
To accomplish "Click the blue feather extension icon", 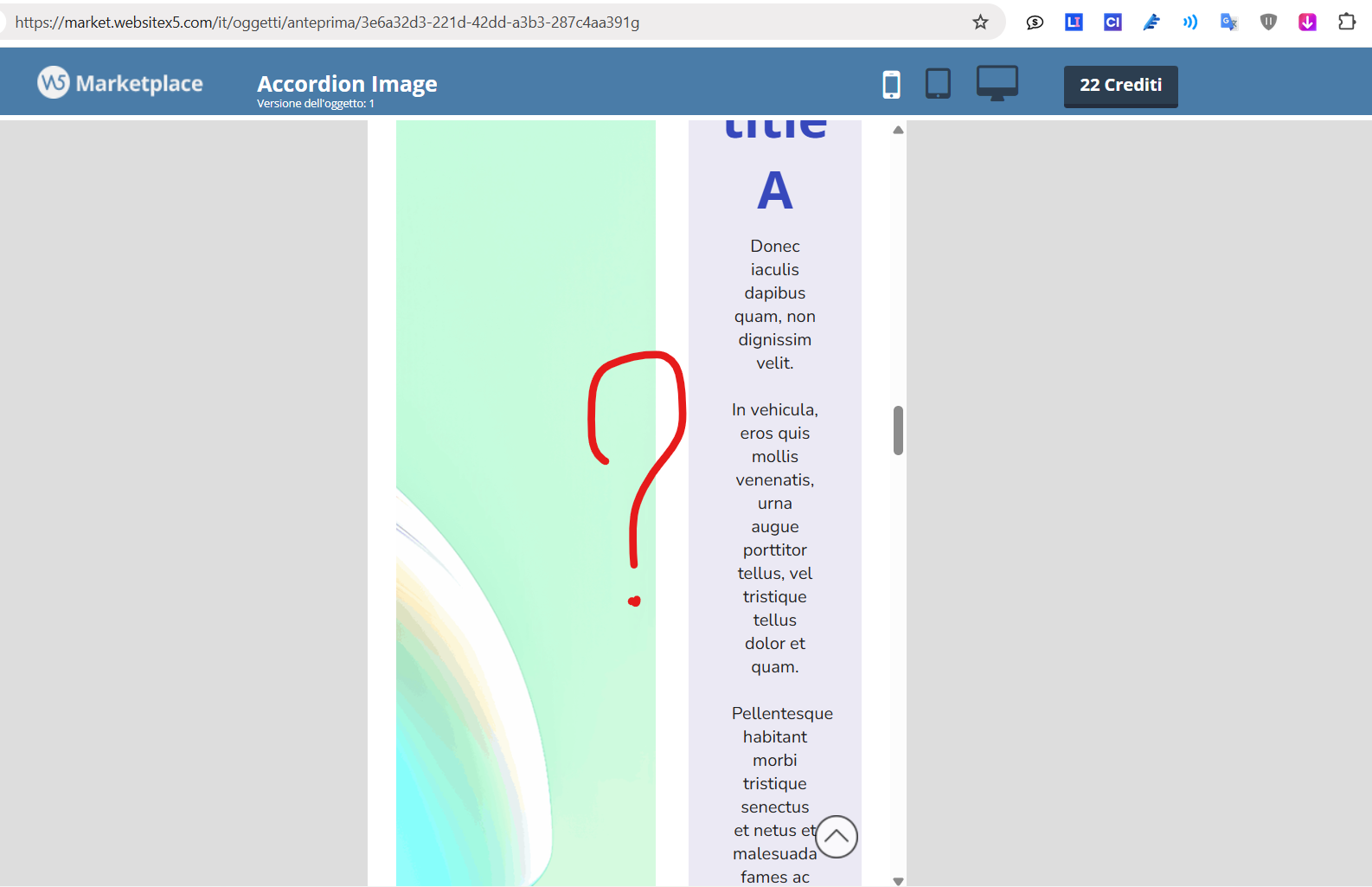I will click(1151, 22).
